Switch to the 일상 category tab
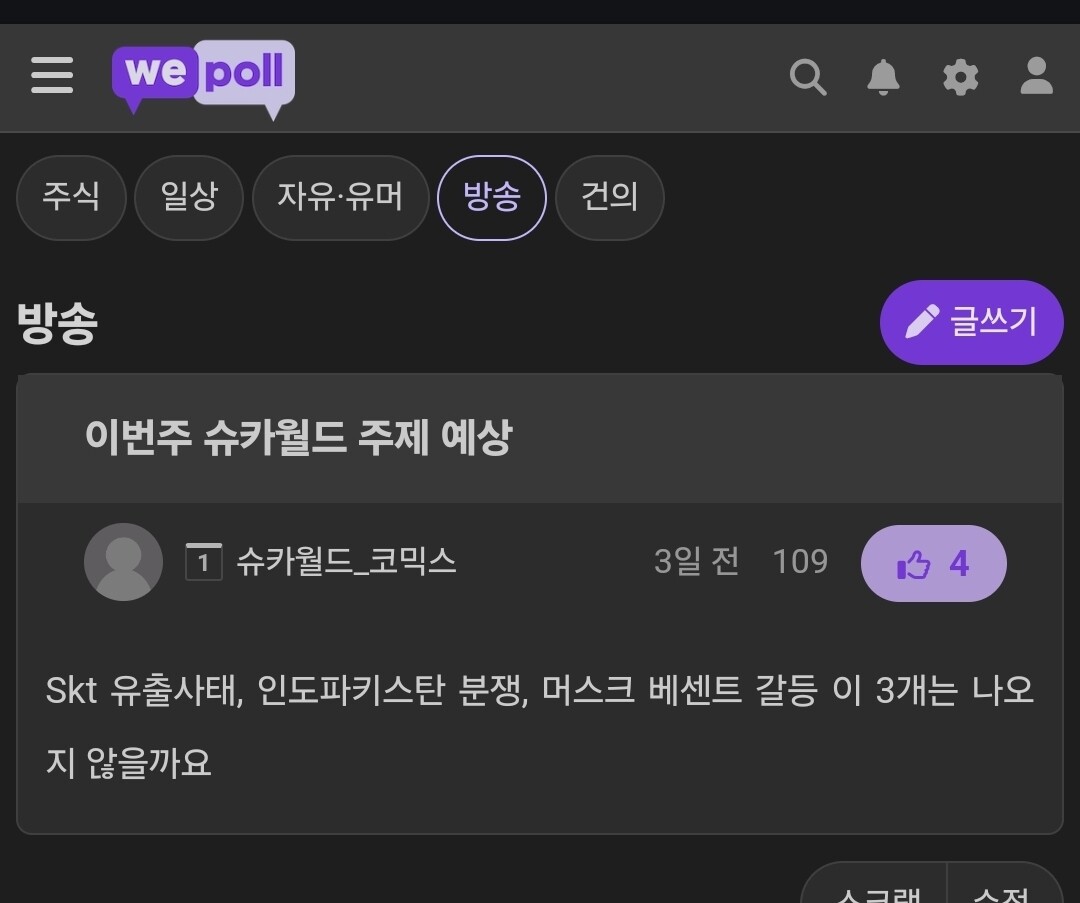The height and width of the screenshot is (903, 1080). (x=189, y=197)
